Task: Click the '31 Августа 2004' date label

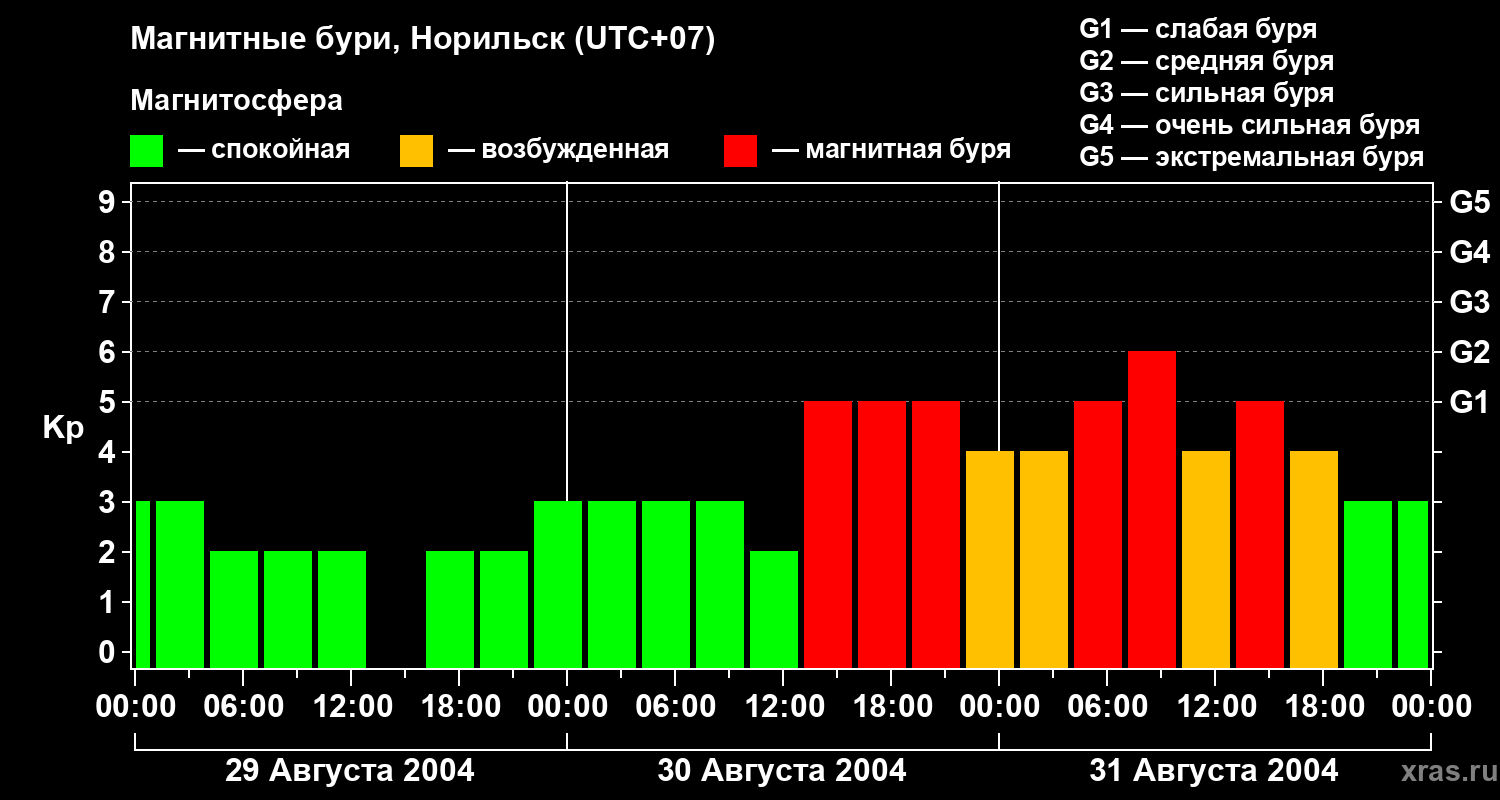Action: click(x=1213, y=771)
